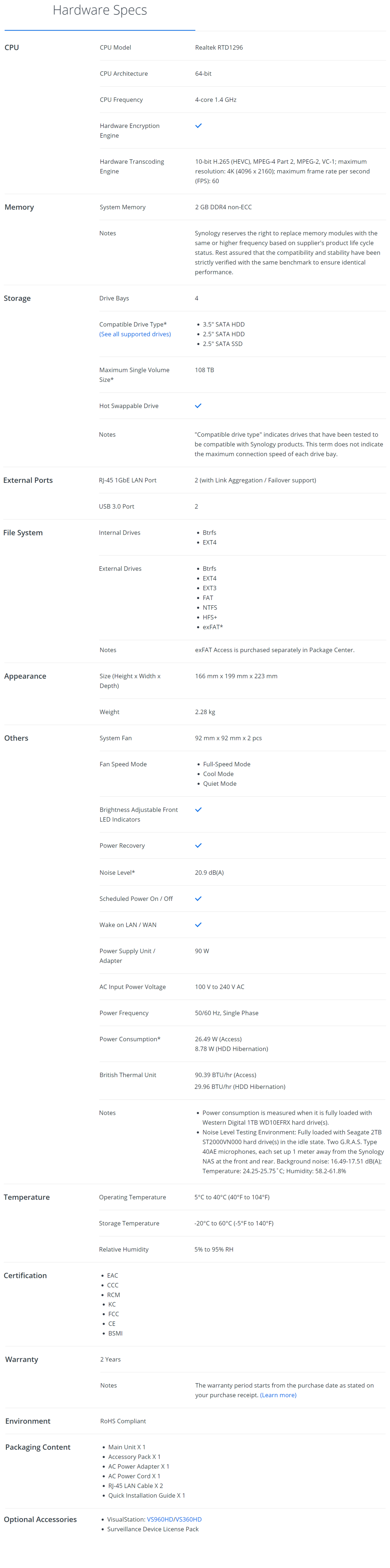Click the Wake on LAN / WAN checkmark
Viewport: 390px width, 1568px height.
(x=198, y=925)
